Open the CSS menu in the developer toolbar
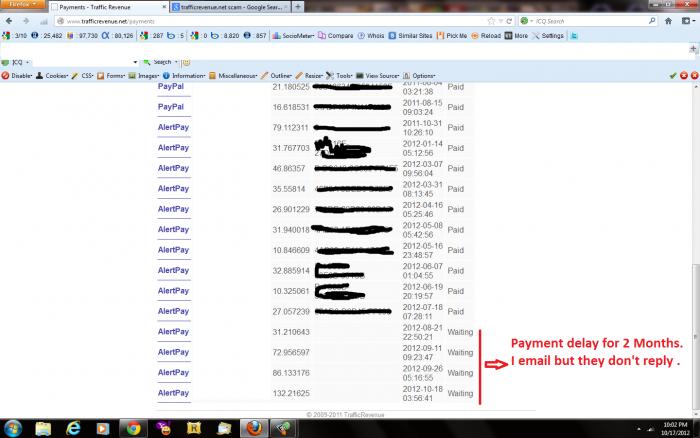 pos(83,76)
